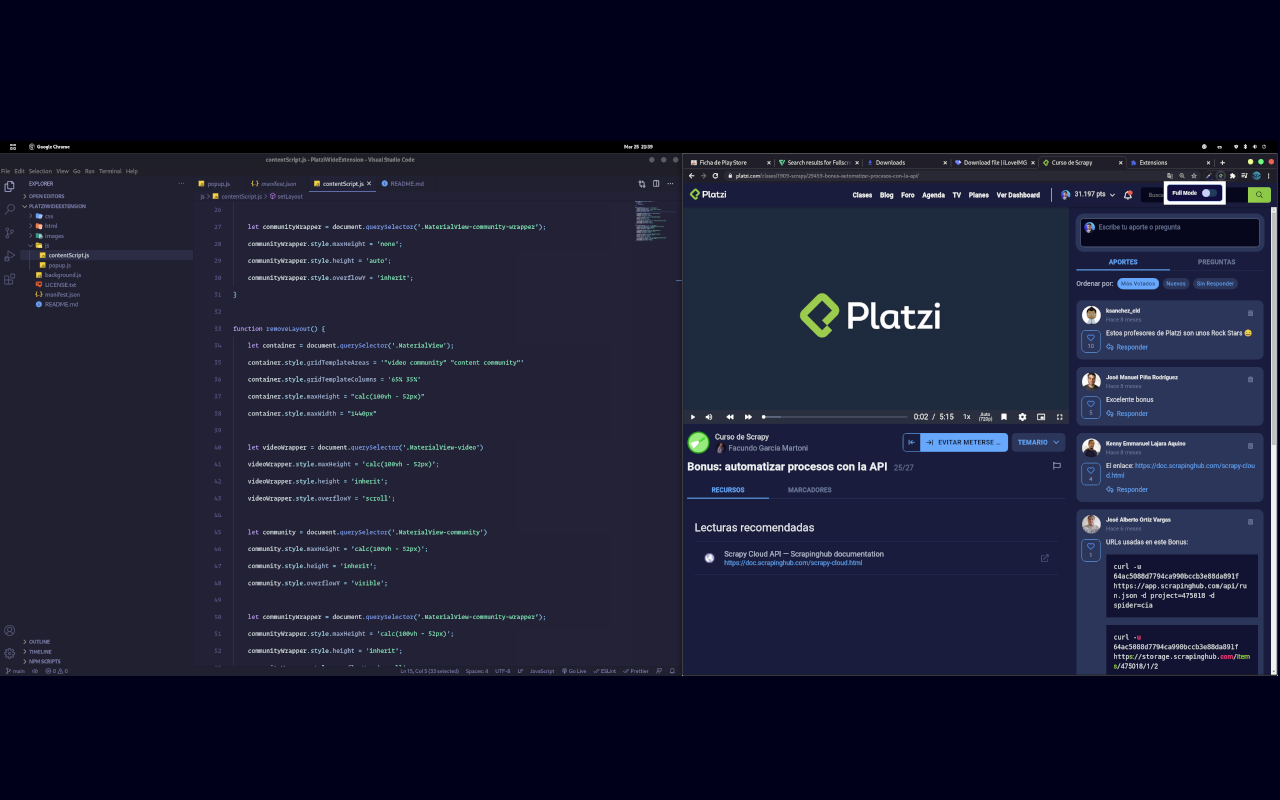This screenshot has width=1280, height=800.
Task: Like José Manuel Piña Rodríguez's comment
Action: tap(1091, 406)
